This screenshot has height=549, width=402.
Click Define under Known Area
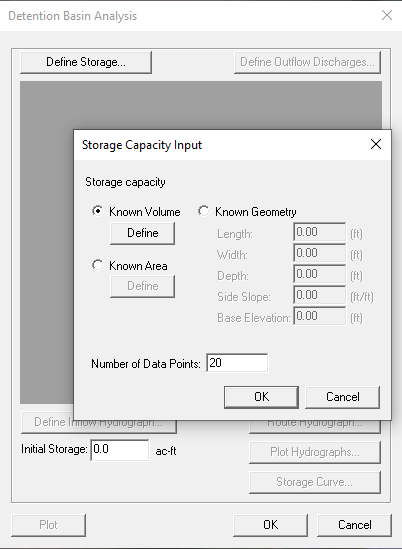tap(143, 286)
